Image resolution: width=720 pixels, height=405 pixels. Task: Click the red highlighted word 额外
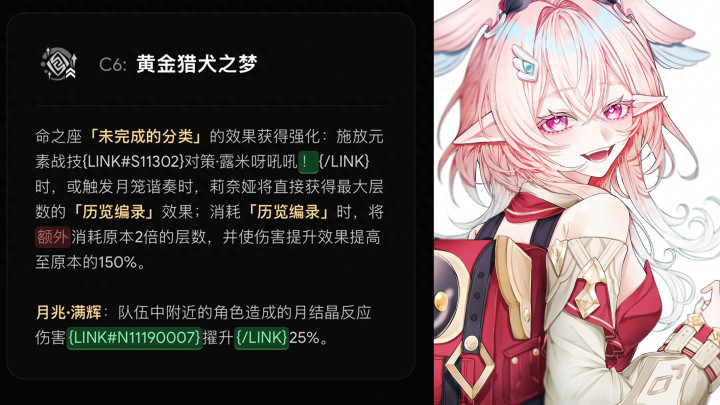coord(53,237)
